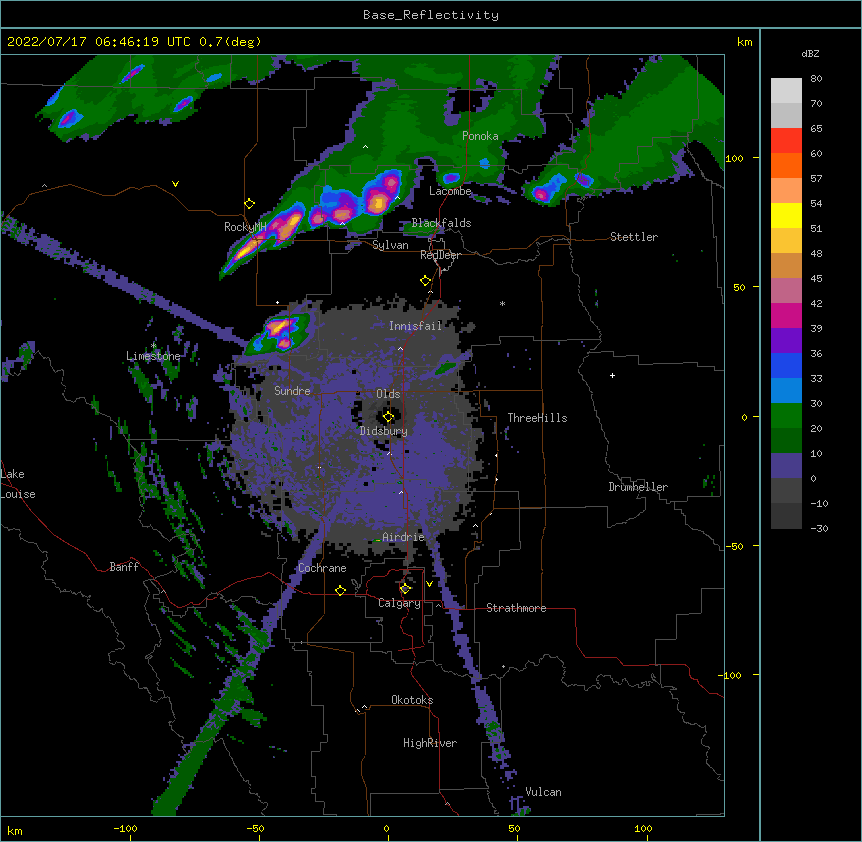Click the Stettler town label
This screenshot has height=842, width=862.
[x=634, y=237]
